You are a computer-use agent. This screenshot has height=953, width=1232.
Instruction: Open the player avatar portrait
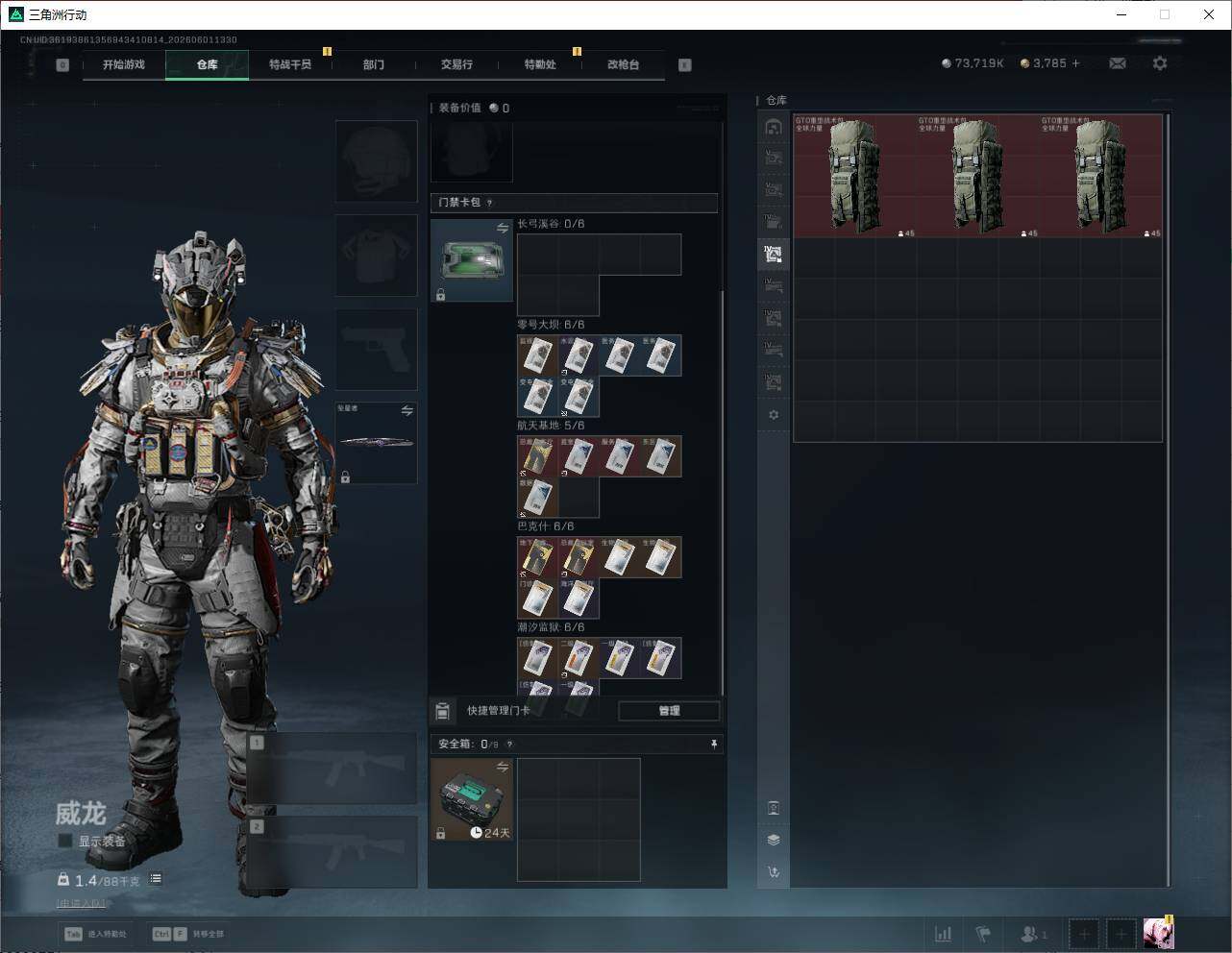pos(1158,933)
